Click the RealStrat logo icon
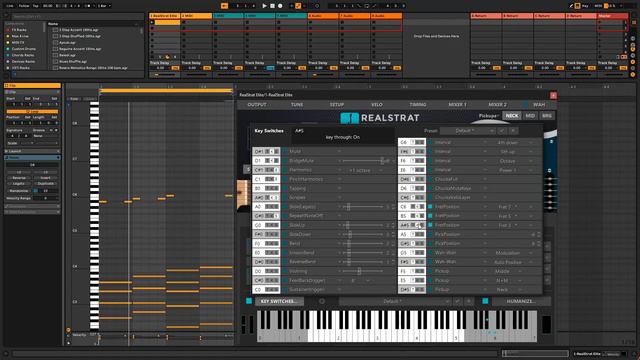Image resolution: width=640 pixels, height=360 pixels. (349, 118)
